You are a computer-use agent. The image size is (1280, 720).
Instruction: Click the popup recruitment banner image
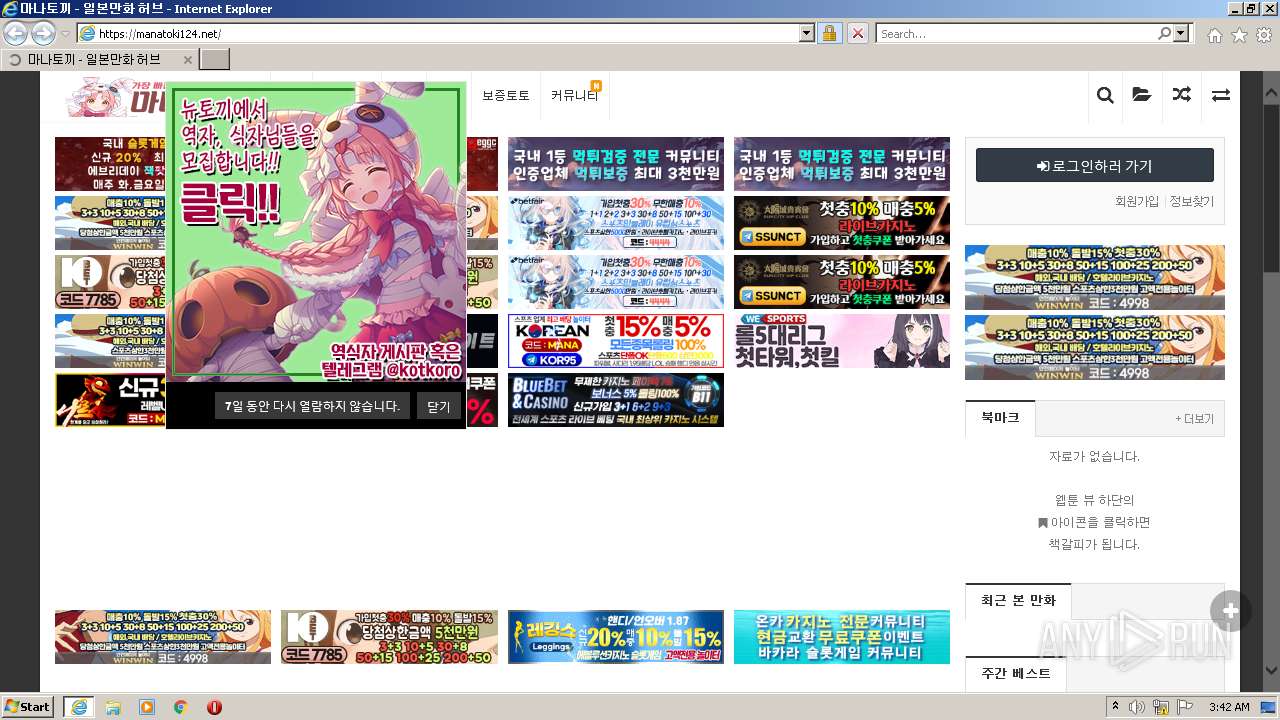click(x=316, y=232)
